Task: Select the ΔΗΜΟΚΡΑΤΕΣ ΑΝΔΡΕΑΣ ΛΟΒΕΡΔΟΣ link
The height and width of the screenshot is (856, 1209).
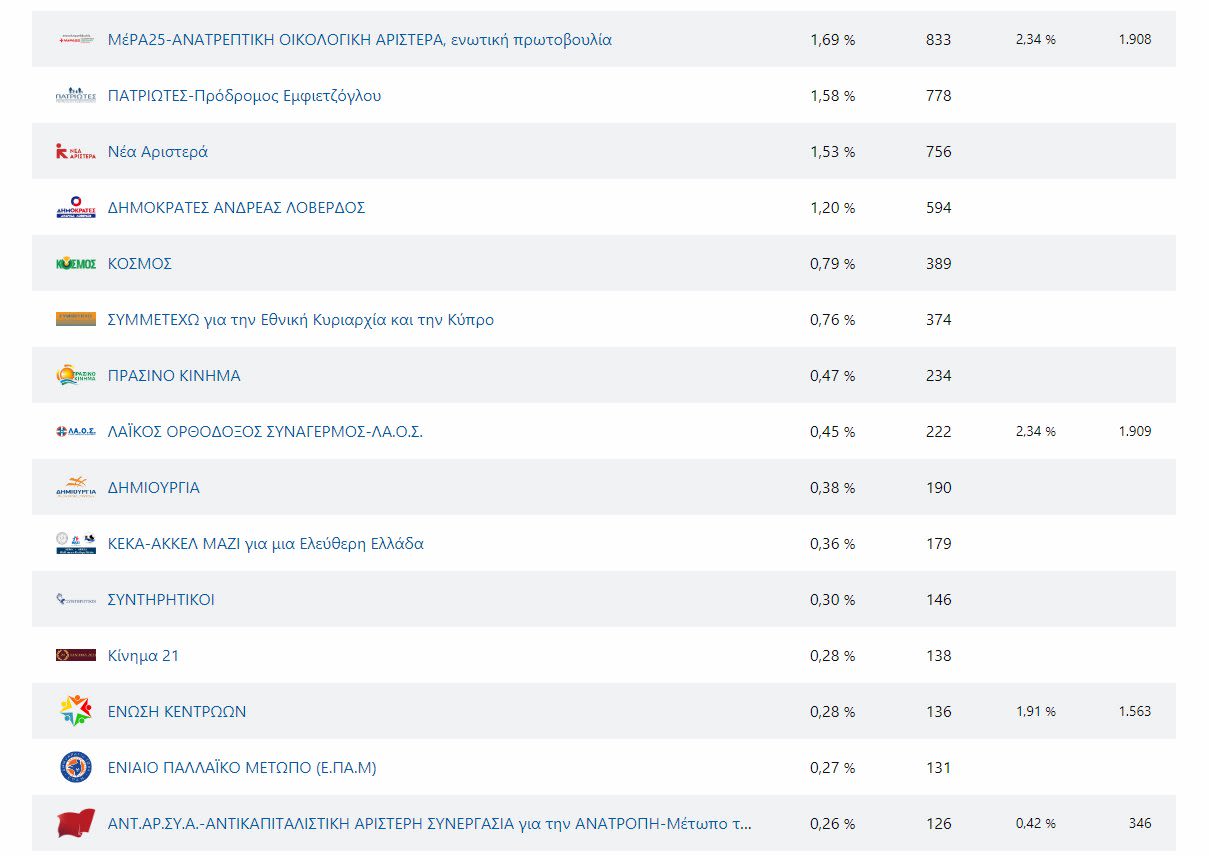Action: (x=236, y=208)
